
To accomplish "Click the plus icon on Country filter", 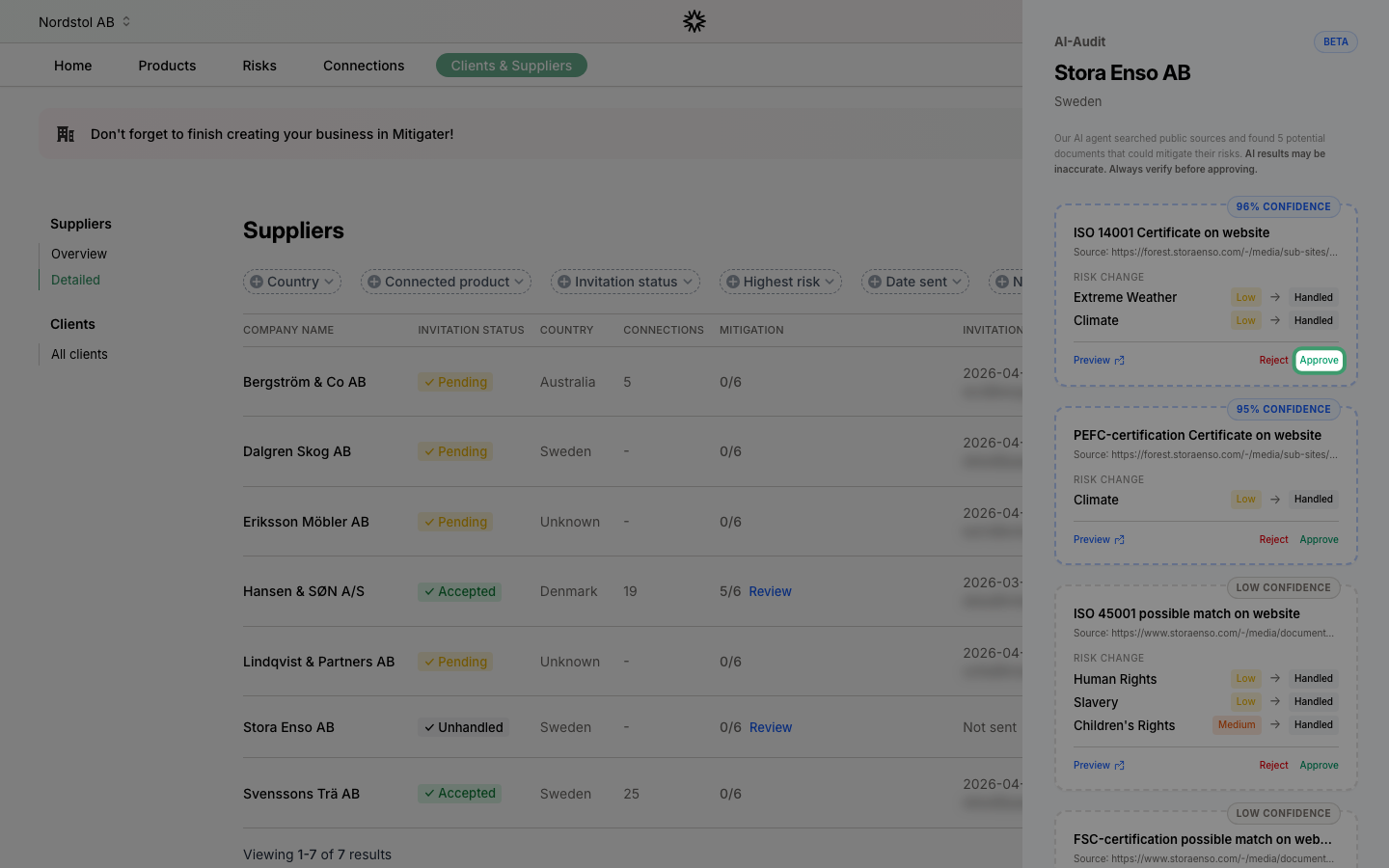I will pyautogui.click(x=257, y=282).
